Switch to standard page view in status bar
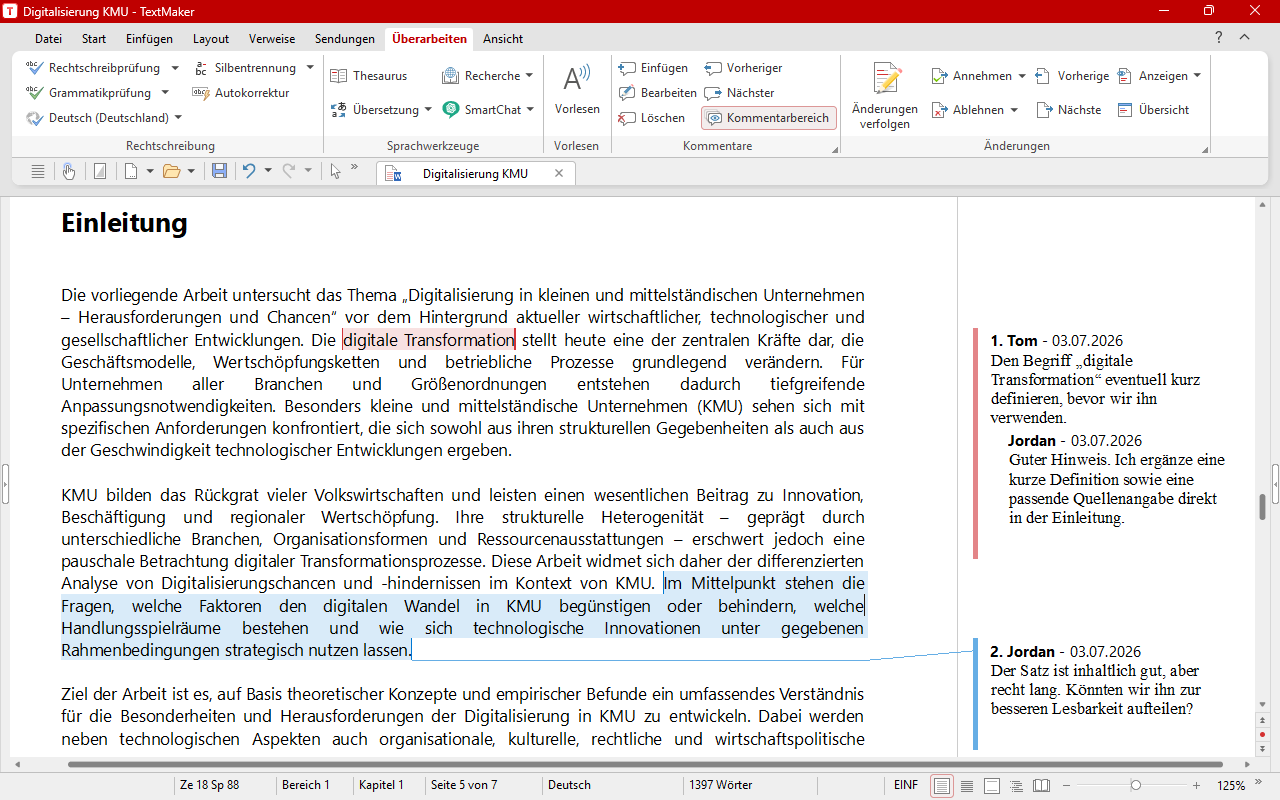The width and height of the screenshot is (1280, 800). (942, 785)
